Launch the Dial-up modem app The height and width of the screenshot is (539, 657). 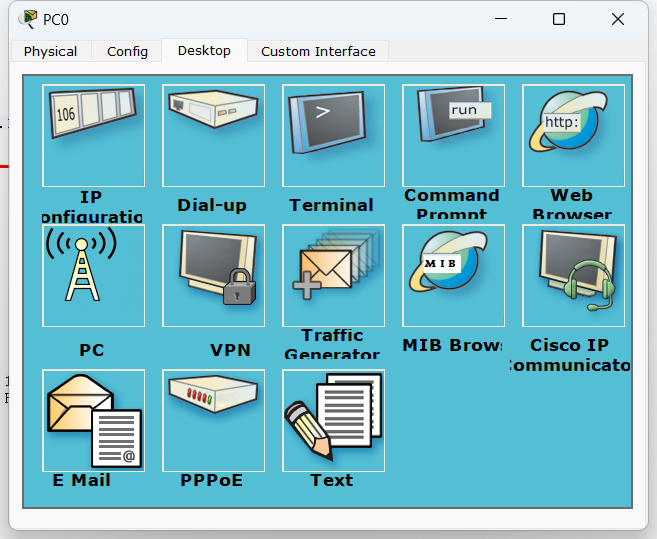pyautogui.click(x=213, y=136)
